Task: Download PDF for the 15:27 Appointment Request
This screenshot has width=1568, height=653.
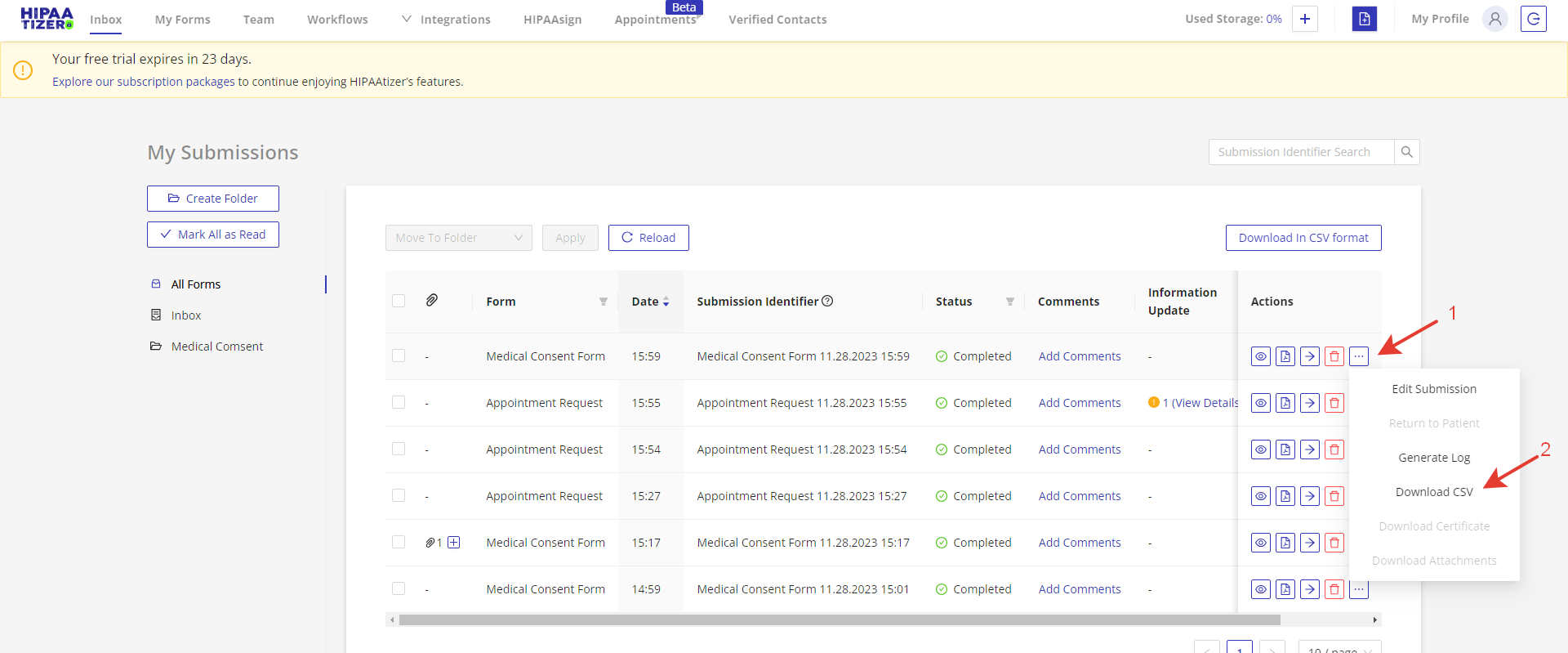Action: 1285,496
